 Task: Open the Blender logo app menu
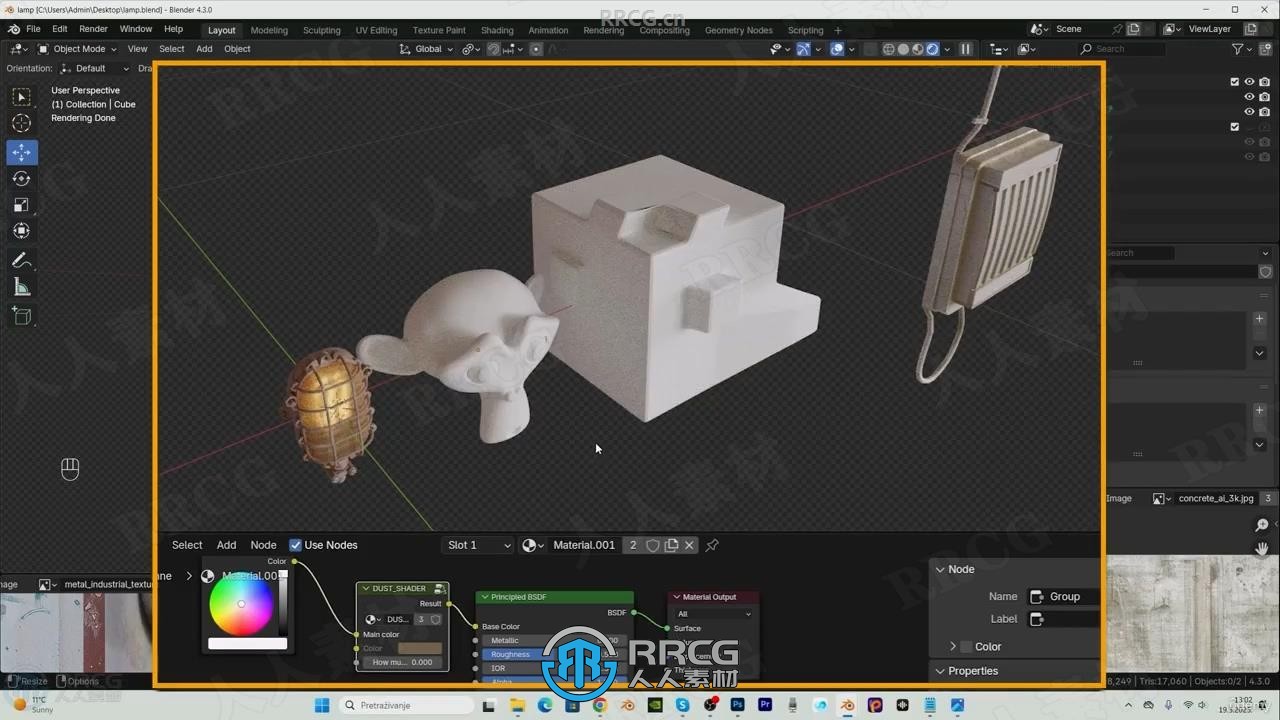[14, 29]
